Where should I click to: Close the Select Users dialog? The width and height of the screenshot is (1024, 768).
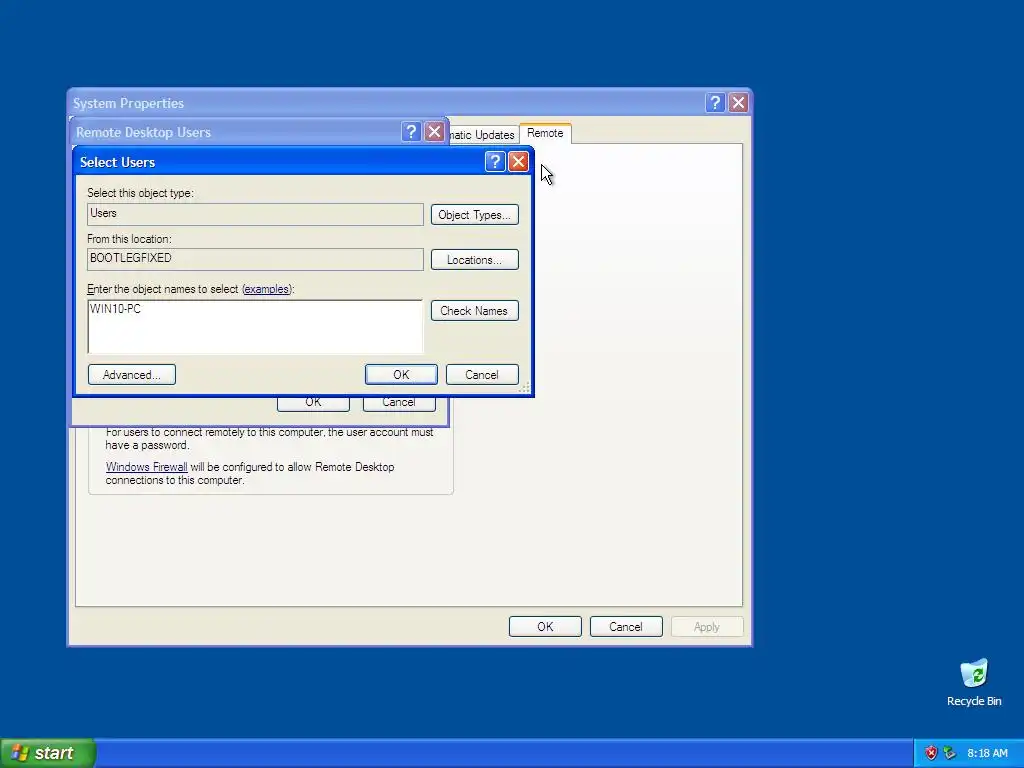(518, 161)
